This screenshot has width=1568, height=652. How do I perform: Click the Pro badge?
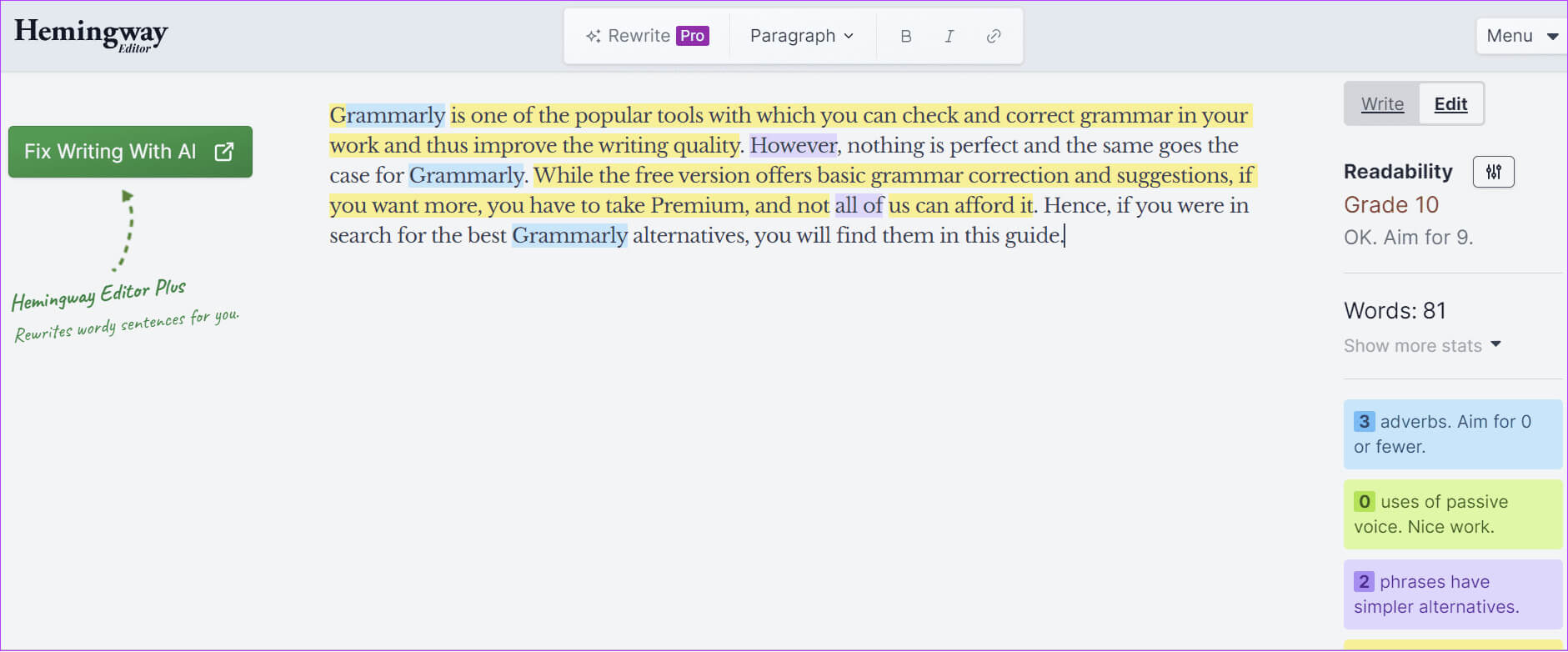(692, 36)
